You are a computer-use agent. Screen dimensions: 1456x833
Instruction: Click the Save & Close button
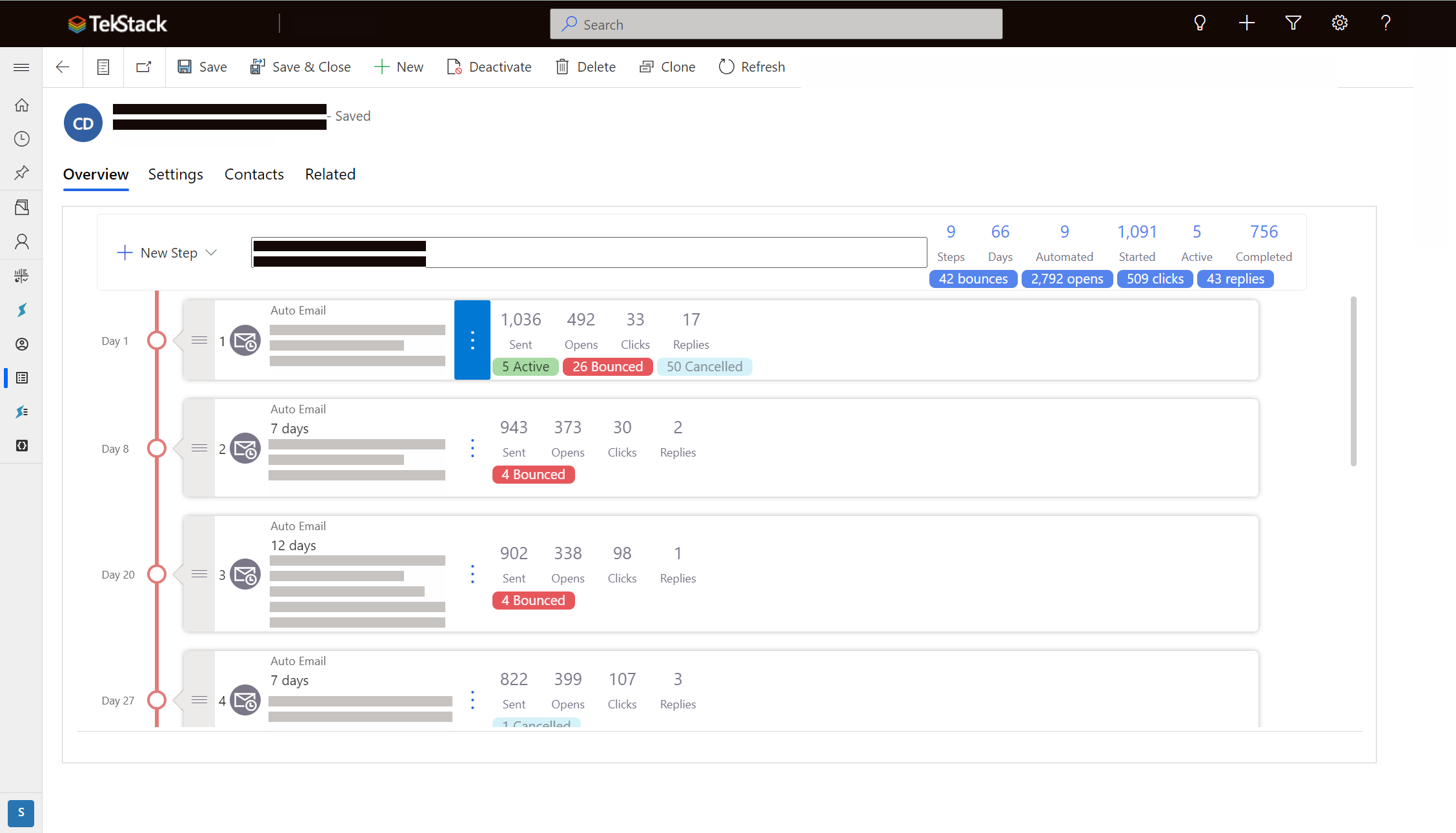(301, 67)
